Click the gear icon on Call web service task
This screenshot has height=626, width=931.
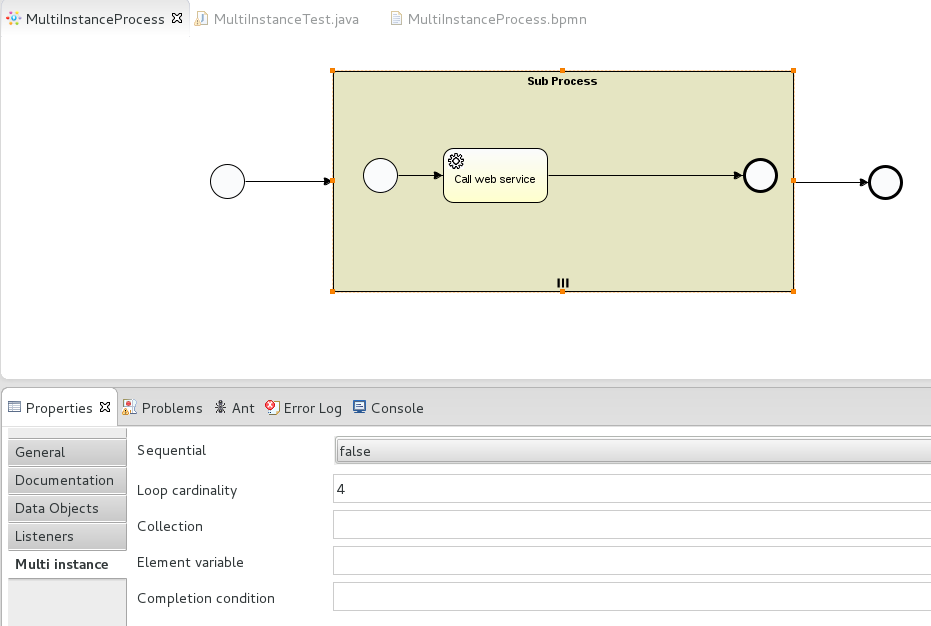456,161
